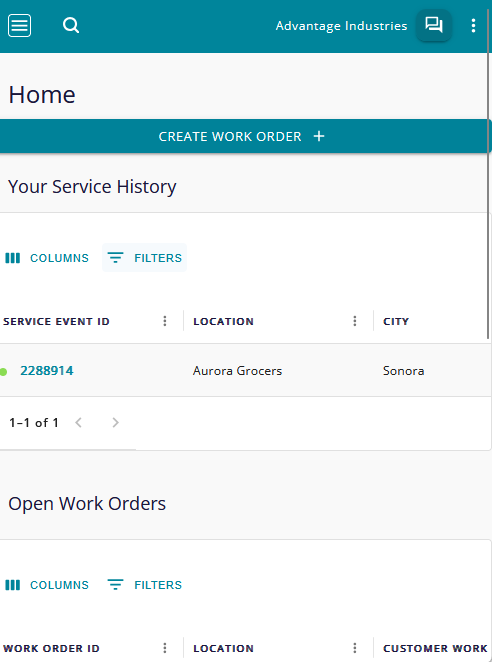
Task: Go to next page of service history
Action: click(x=115, y=423)
